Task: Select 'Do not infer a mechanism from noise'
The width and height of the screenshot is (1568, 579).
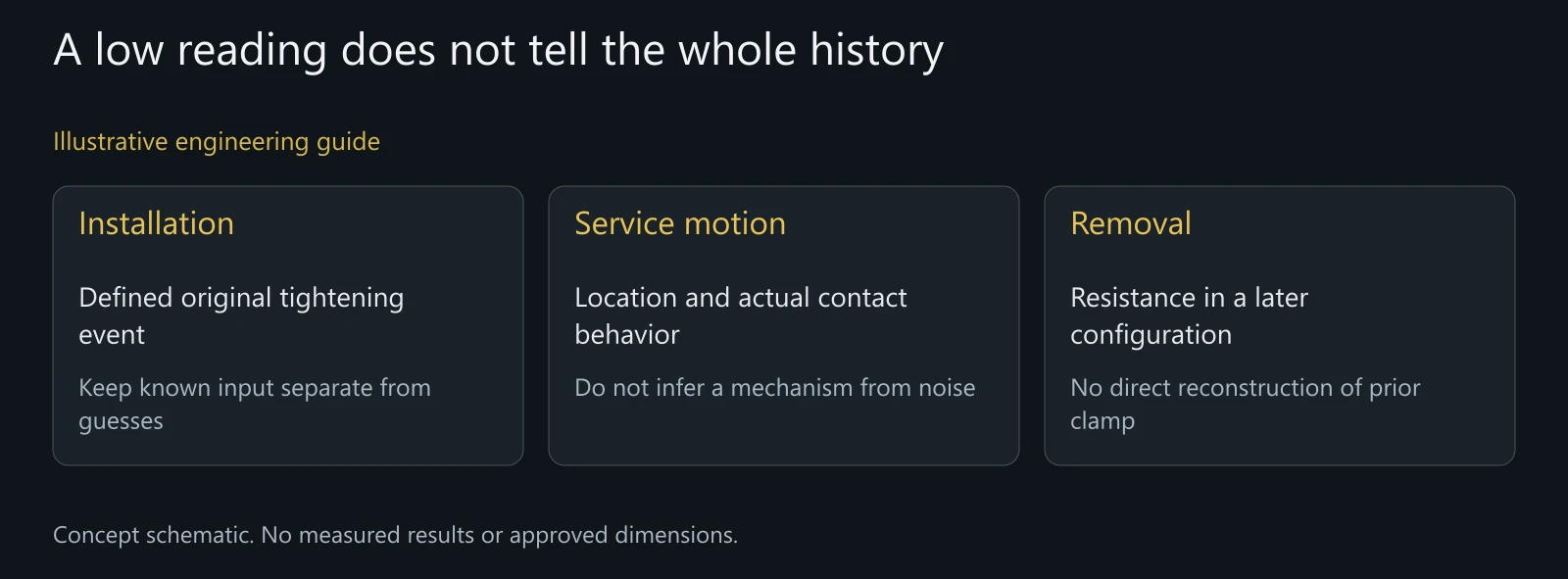Action: point(775,388)
